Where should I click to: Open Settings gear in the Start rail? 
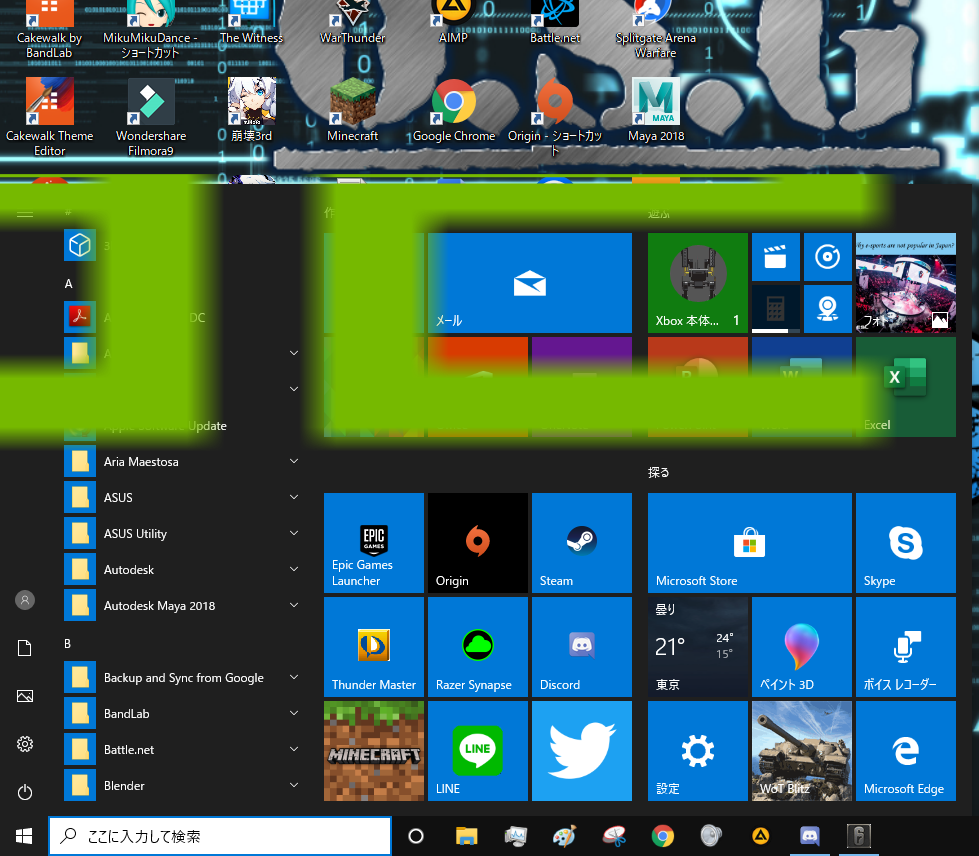pyautogui.click(x=25, y=744)
